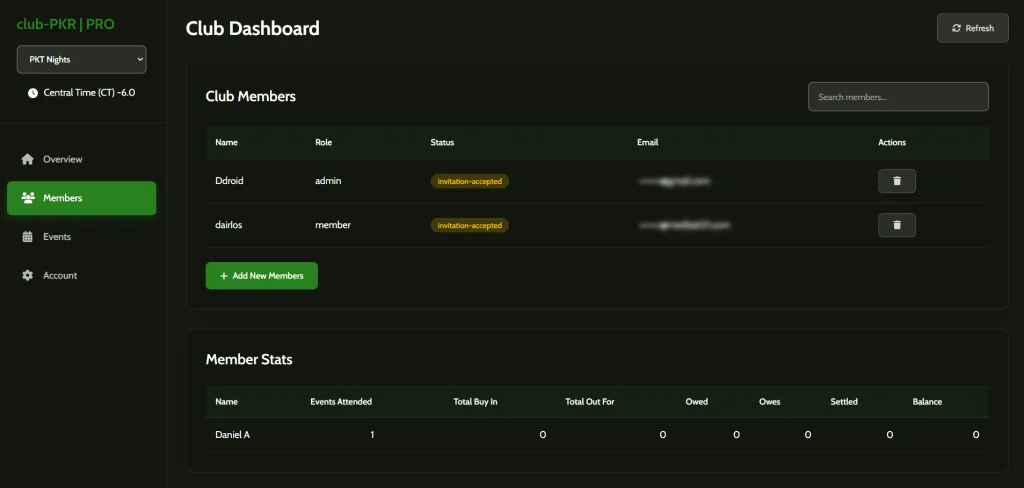The image size is (1024, 488).
Task: Click the trash icon for dairlos
Action: [x=896, y=225]
